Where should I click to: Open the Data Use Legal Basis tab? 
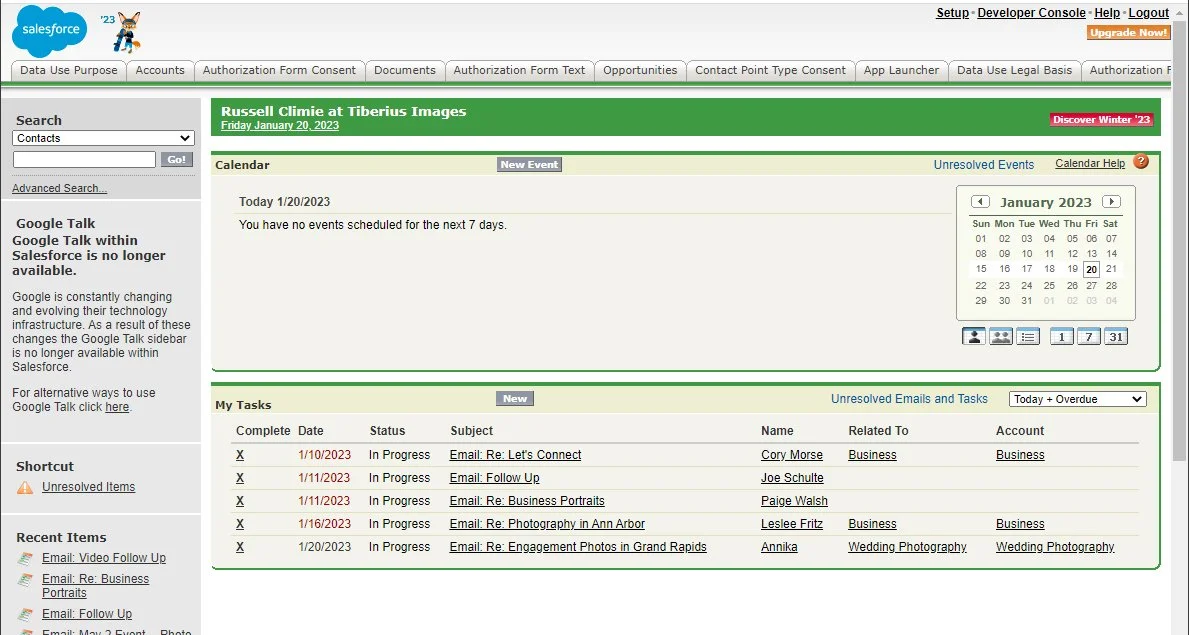point(1015,70)
